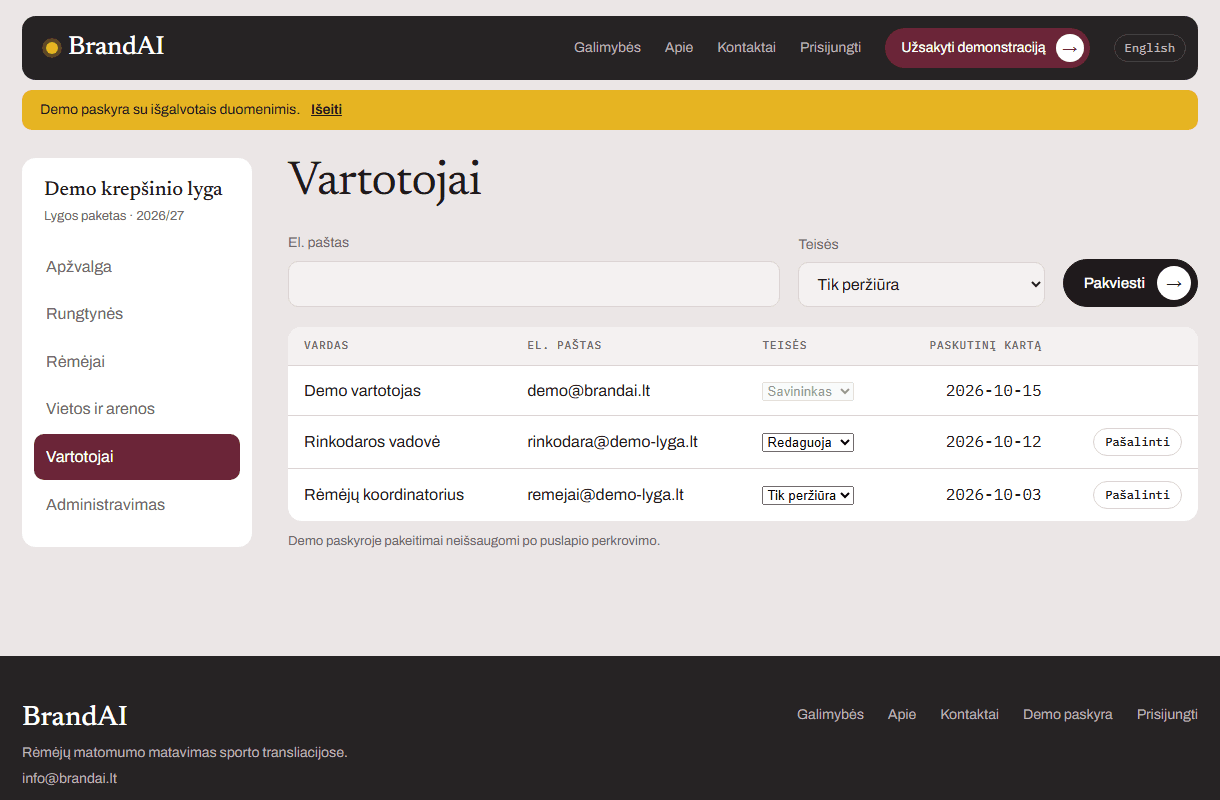Go to Apžvalga in the sidebar

(137, 267)
